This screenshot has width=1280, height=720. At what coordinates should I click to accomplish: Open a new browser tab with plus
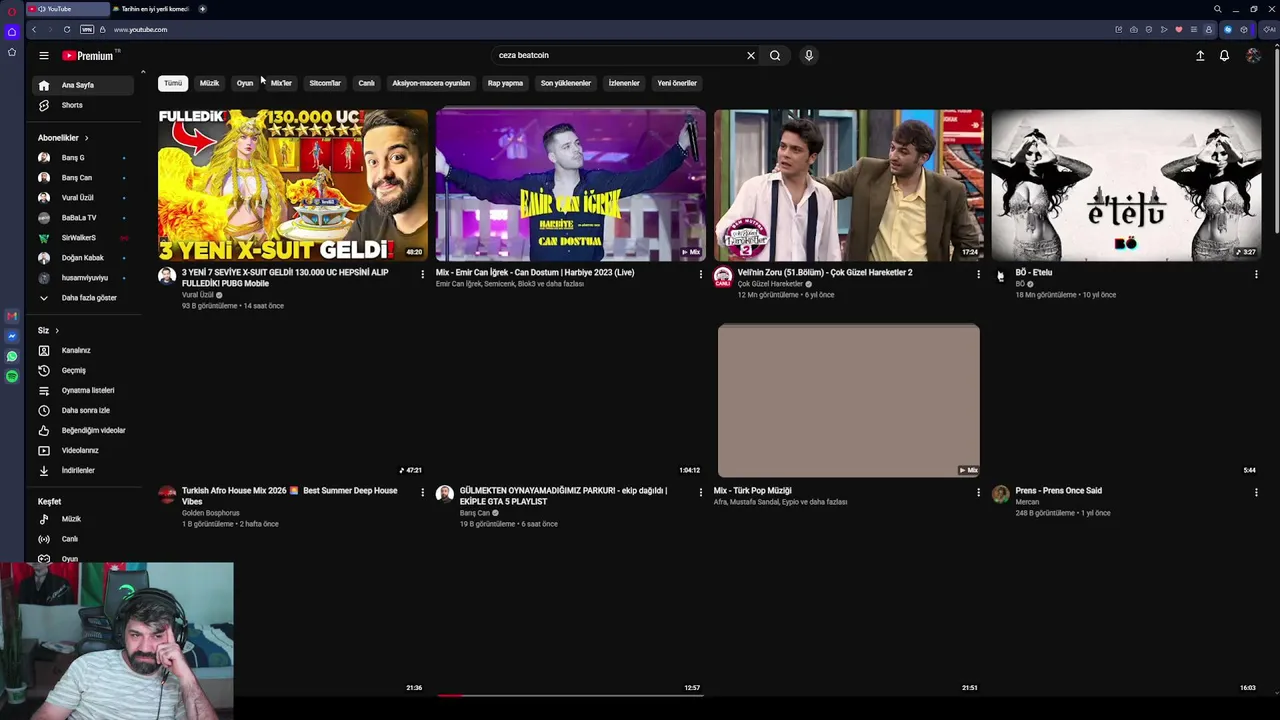click(x=202, y=9)
